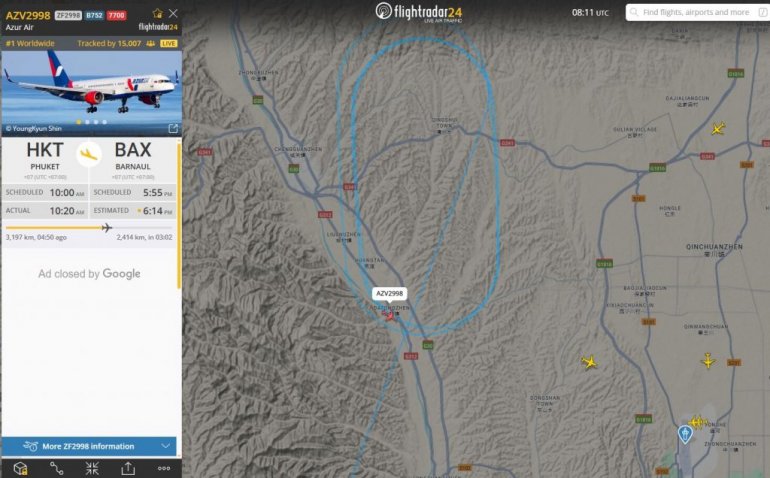Open 3D view using the cube icon

21,468
